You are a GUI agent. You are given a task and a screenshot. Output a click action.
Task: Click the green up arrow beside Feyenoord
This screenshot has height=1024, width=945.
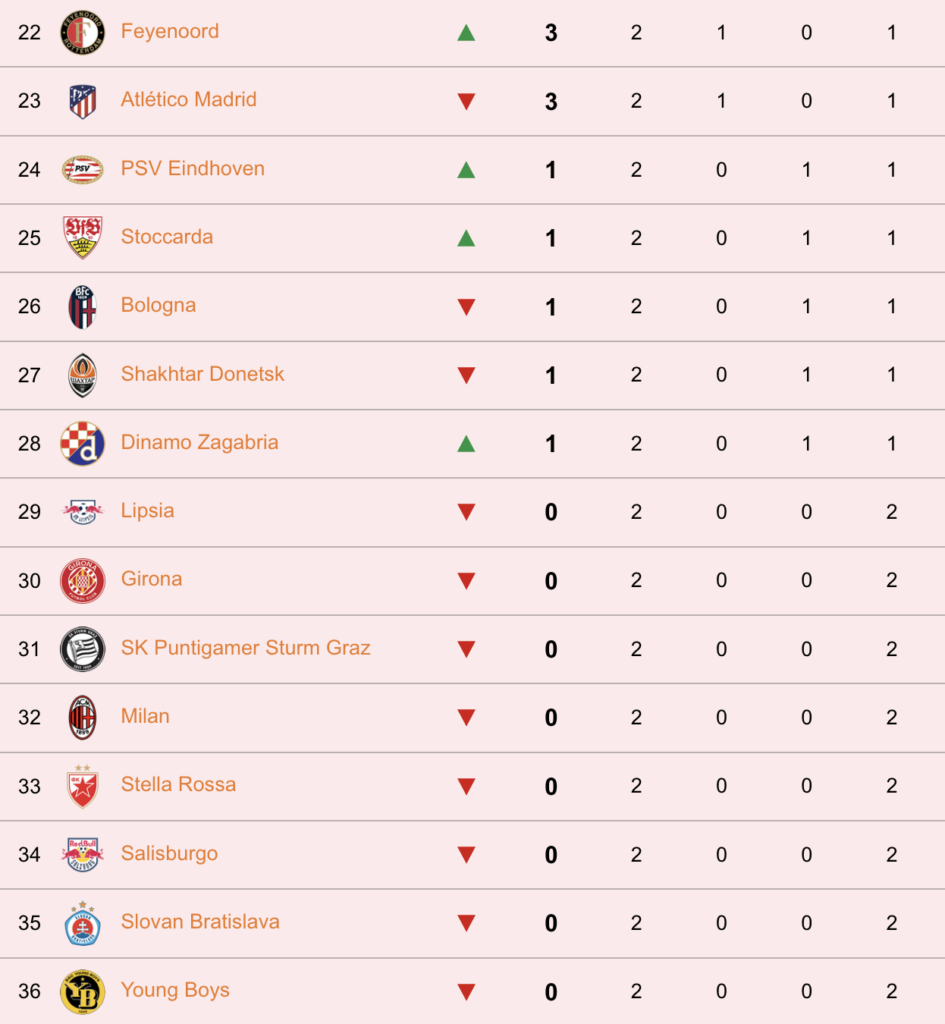pyautogui.click(x=466, y=33)
